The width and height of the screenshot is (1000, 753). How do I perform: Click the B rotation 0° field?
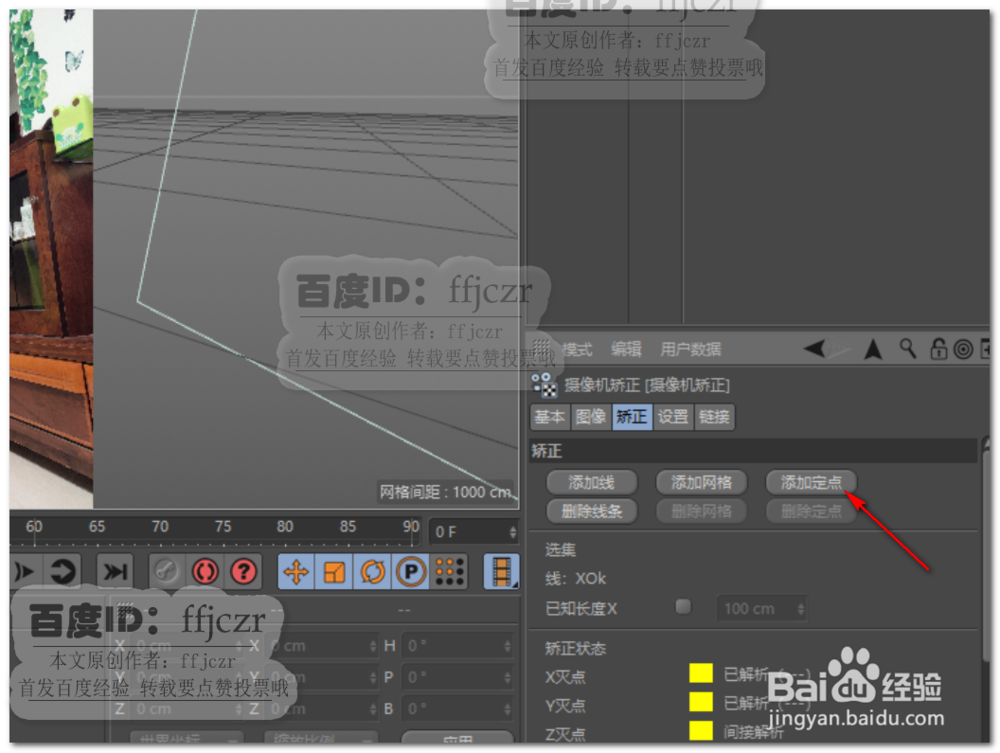pyautogui.click(x=457, y=708)
